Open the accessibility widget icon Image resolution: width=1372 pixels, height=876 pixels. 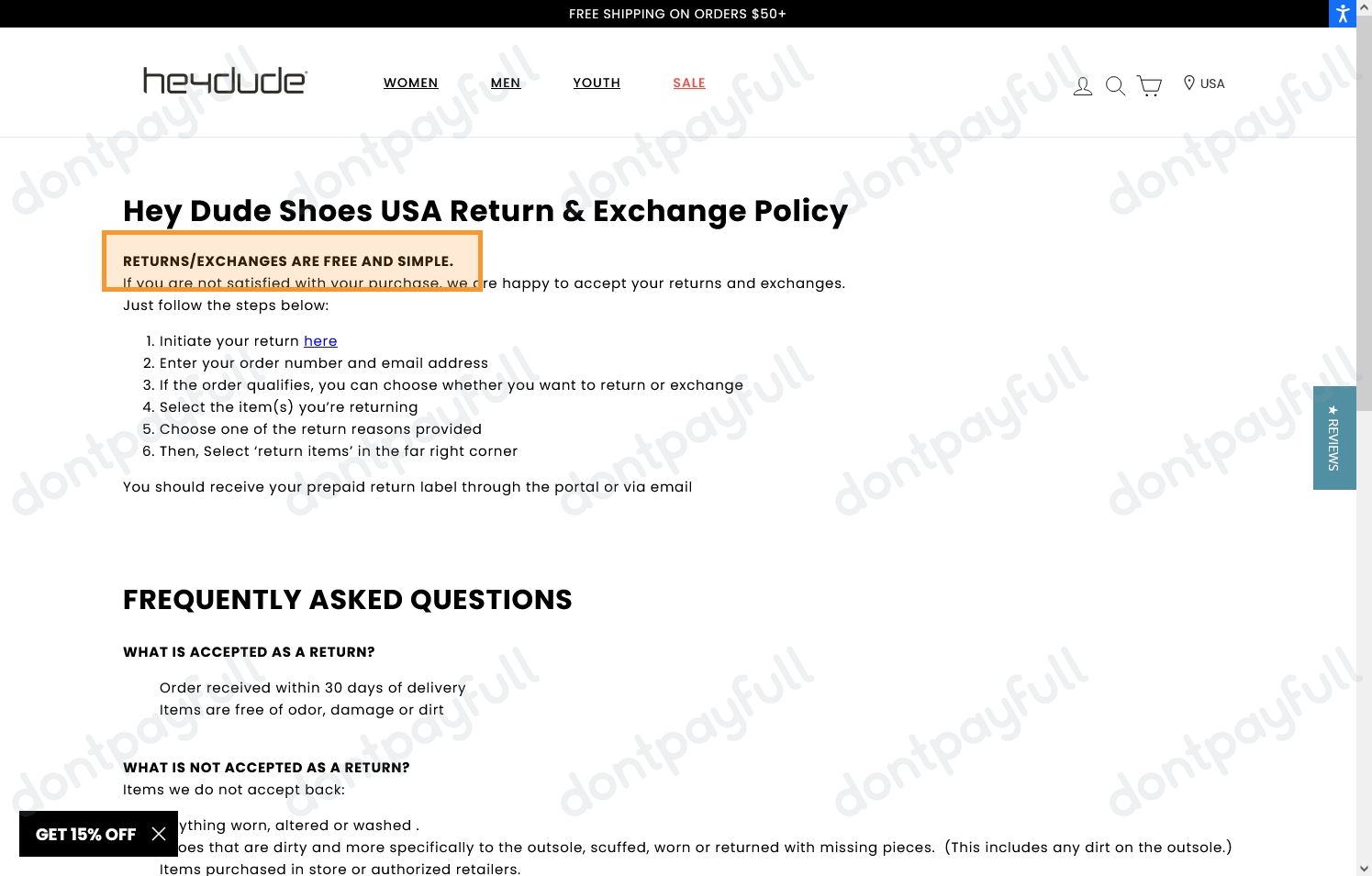click(x=1343, y=14)
